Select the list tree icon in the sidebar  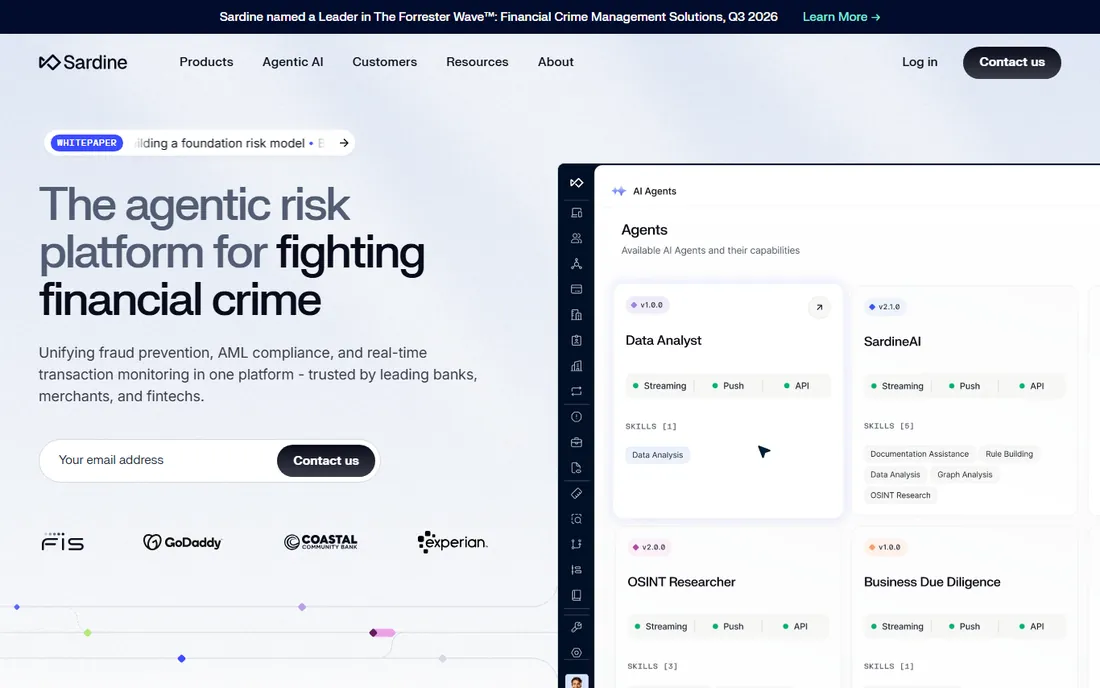pyautogui.click(x=577, y=570)
